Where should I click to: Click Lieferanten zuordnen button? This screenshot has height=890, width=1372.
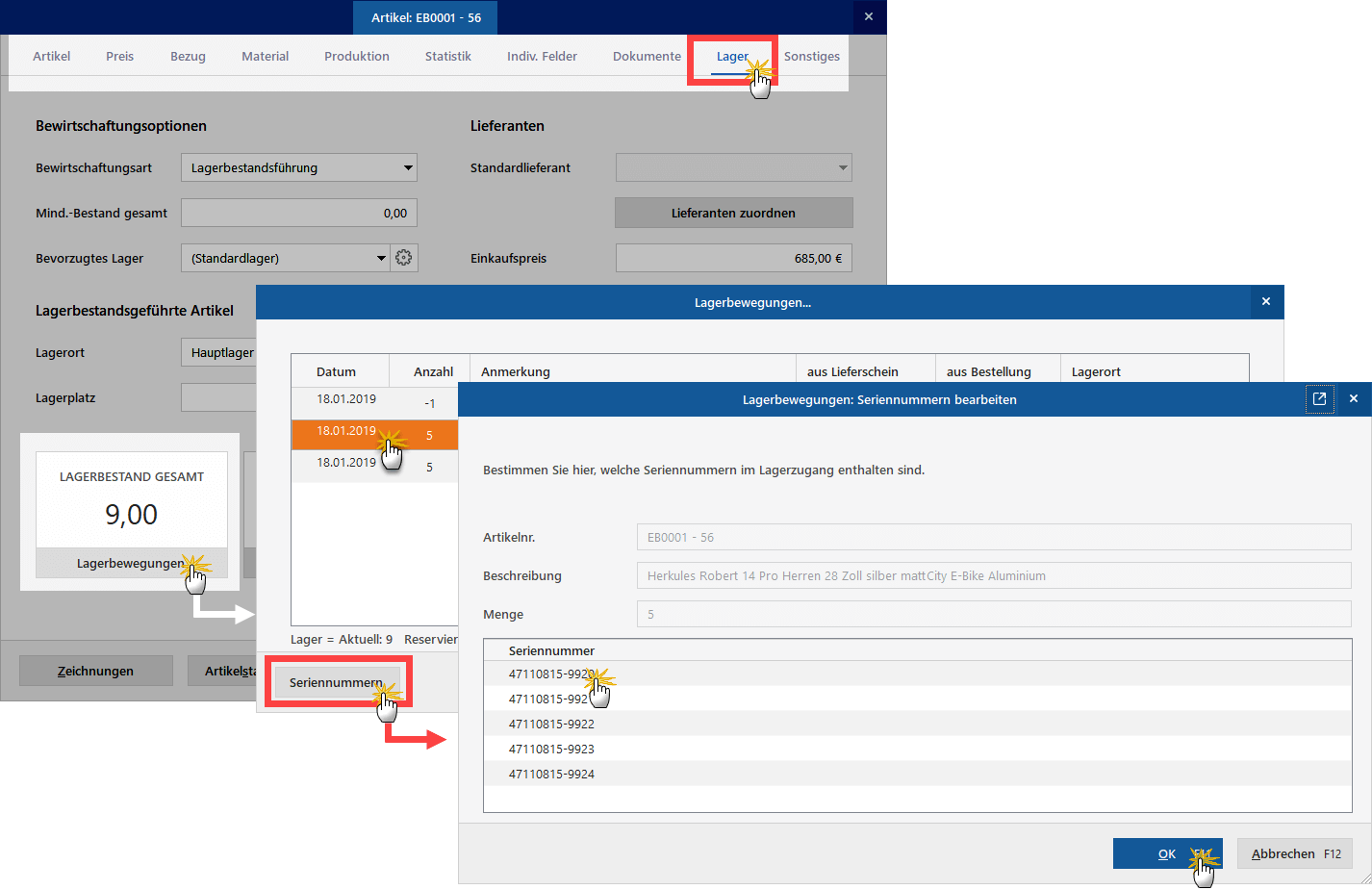tap(733, 213)
